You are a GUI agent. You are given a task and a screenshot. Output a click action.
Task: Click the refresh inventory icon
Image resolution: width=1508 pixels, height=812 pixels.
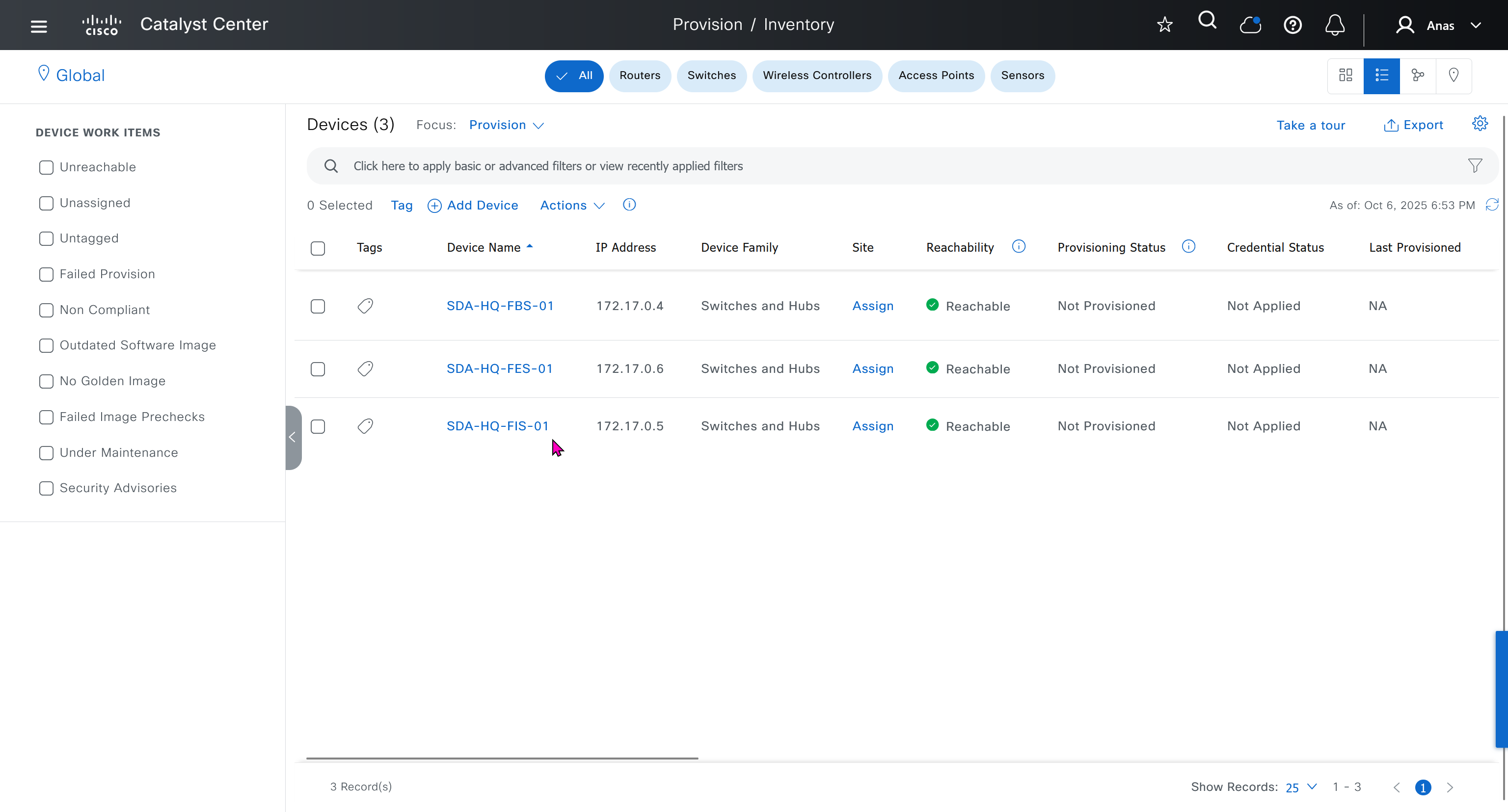pyautogui.click(x=1492, y=205)
